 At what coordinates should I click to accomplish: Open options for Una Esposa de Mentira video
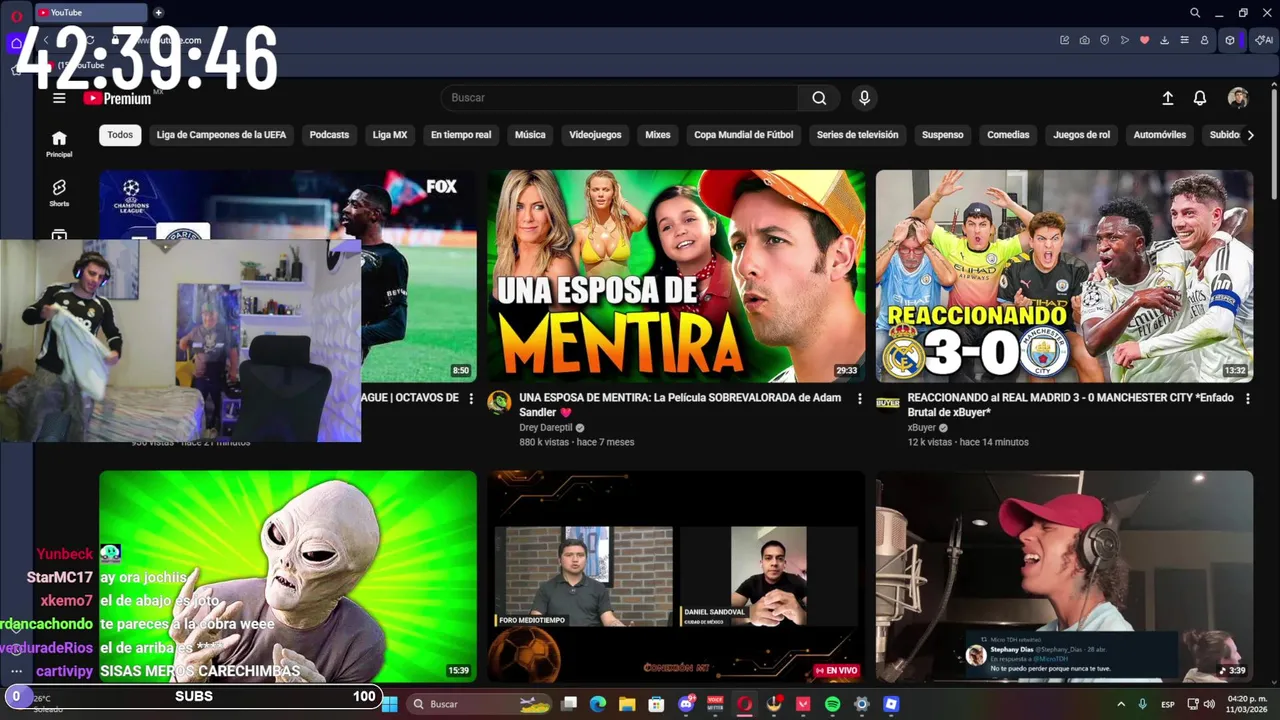[859, 398]
